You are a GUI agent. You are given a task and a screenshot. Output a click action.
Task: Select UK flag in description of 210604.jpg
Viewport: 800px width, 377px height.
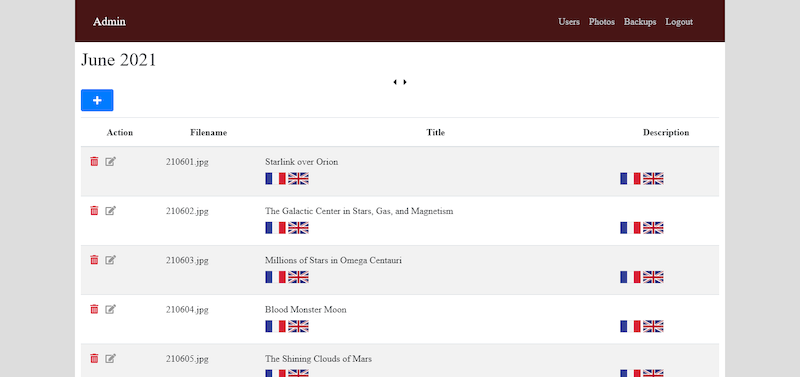653,326
